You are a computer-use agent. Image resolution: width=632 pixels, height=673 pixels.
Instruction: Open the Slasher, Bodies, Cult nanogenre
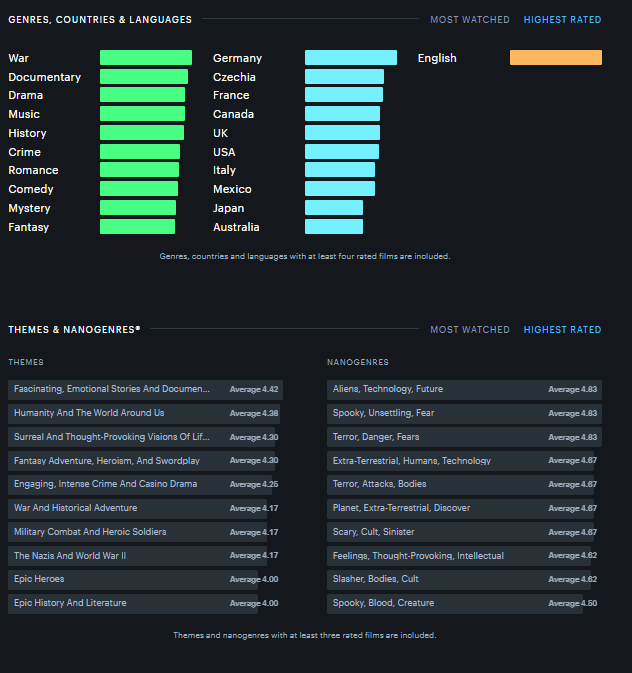(375, 579)
